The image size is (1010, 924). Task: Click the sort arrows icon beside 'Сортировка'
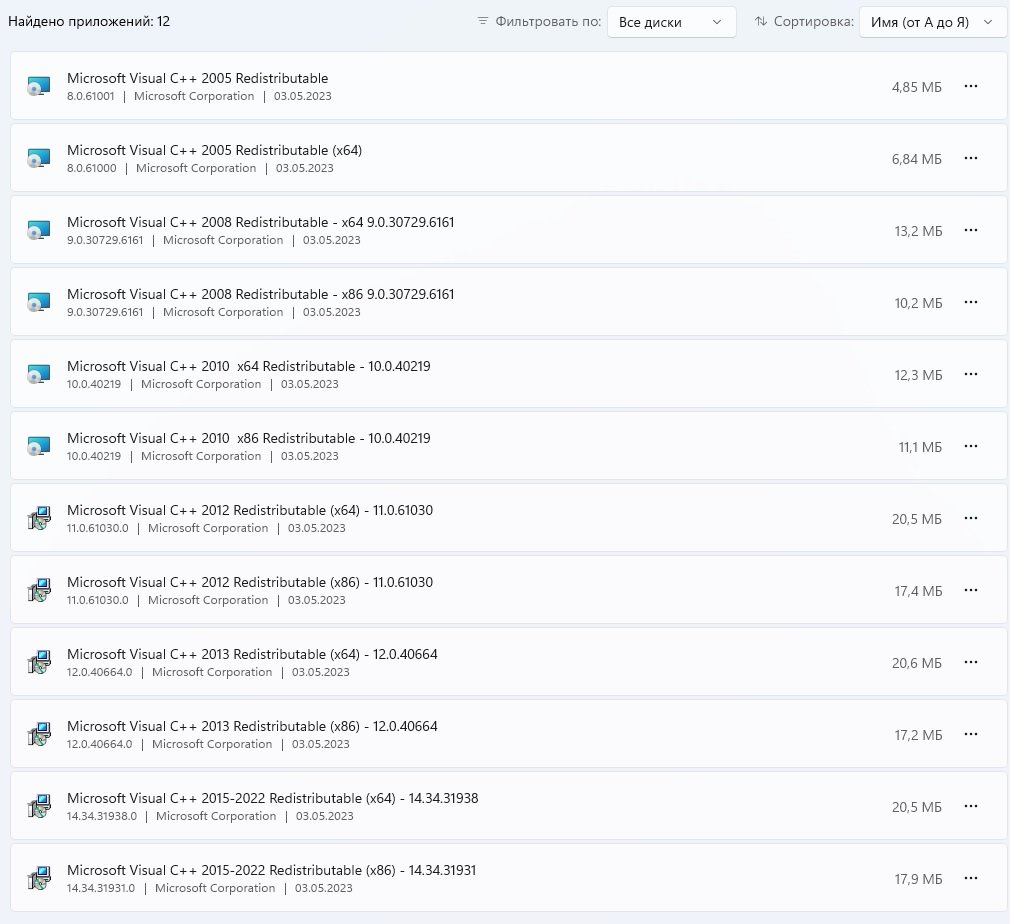click(x=761, y=21)
